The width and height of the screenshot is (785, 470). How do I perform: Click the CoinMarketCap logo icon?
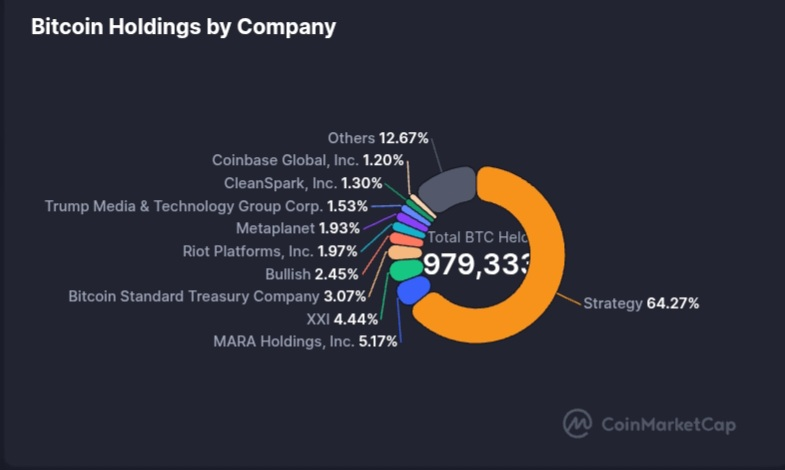pos(577,424)
